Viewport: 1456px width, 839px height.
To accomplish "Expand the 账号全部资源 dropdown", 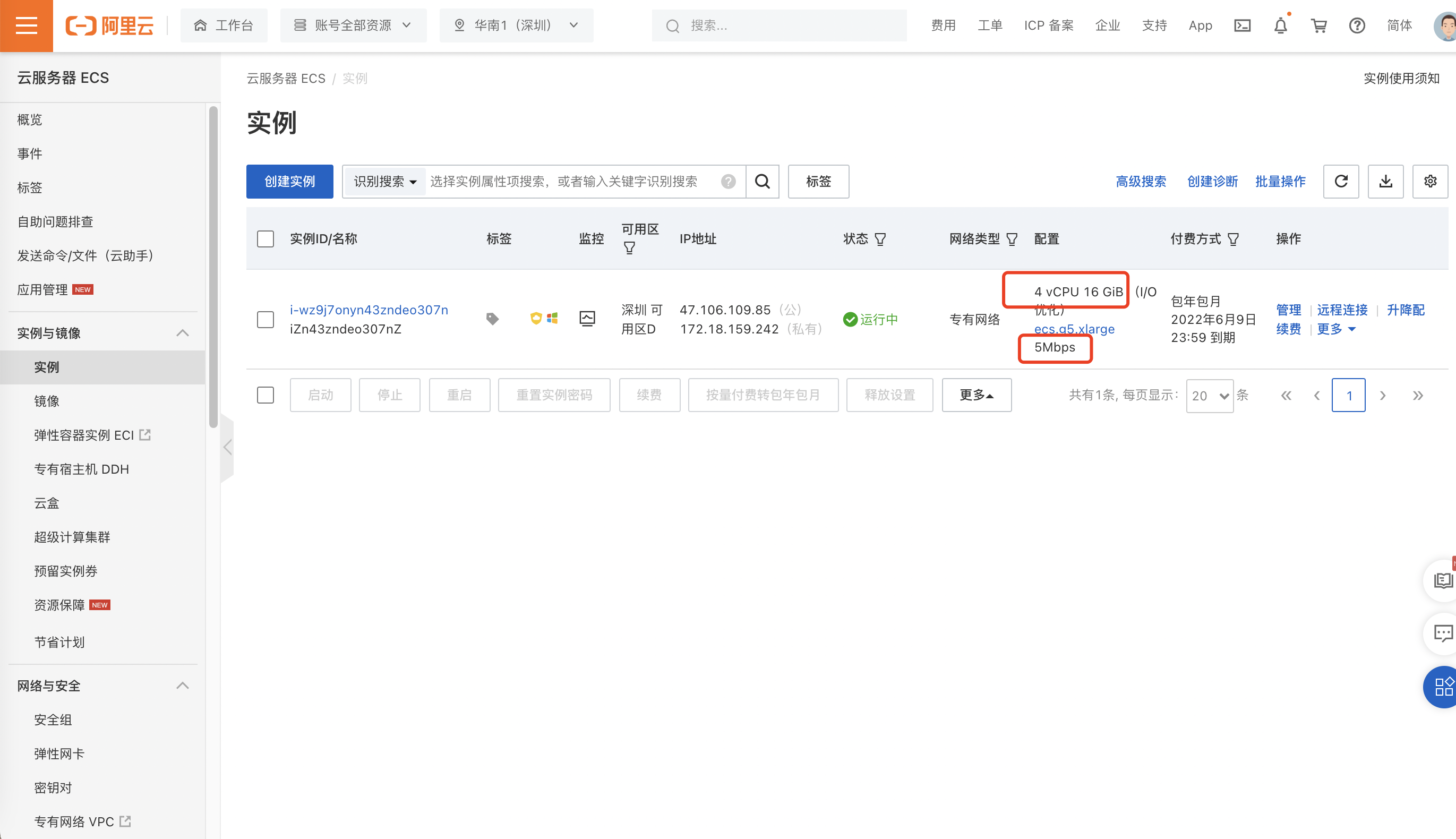I will (353, 25).
